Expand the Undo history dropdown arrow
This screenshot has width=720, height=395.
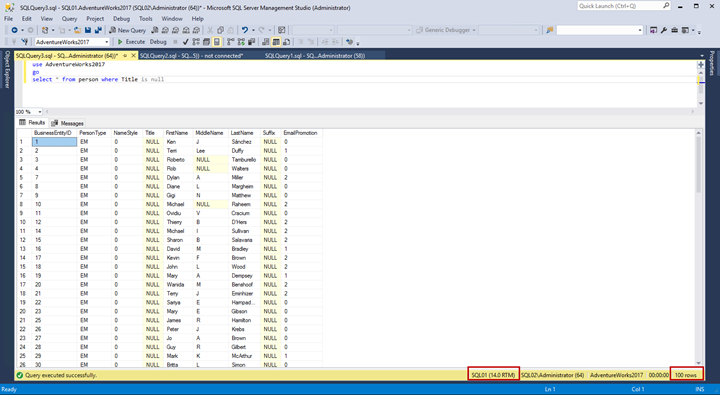(253, 30)
